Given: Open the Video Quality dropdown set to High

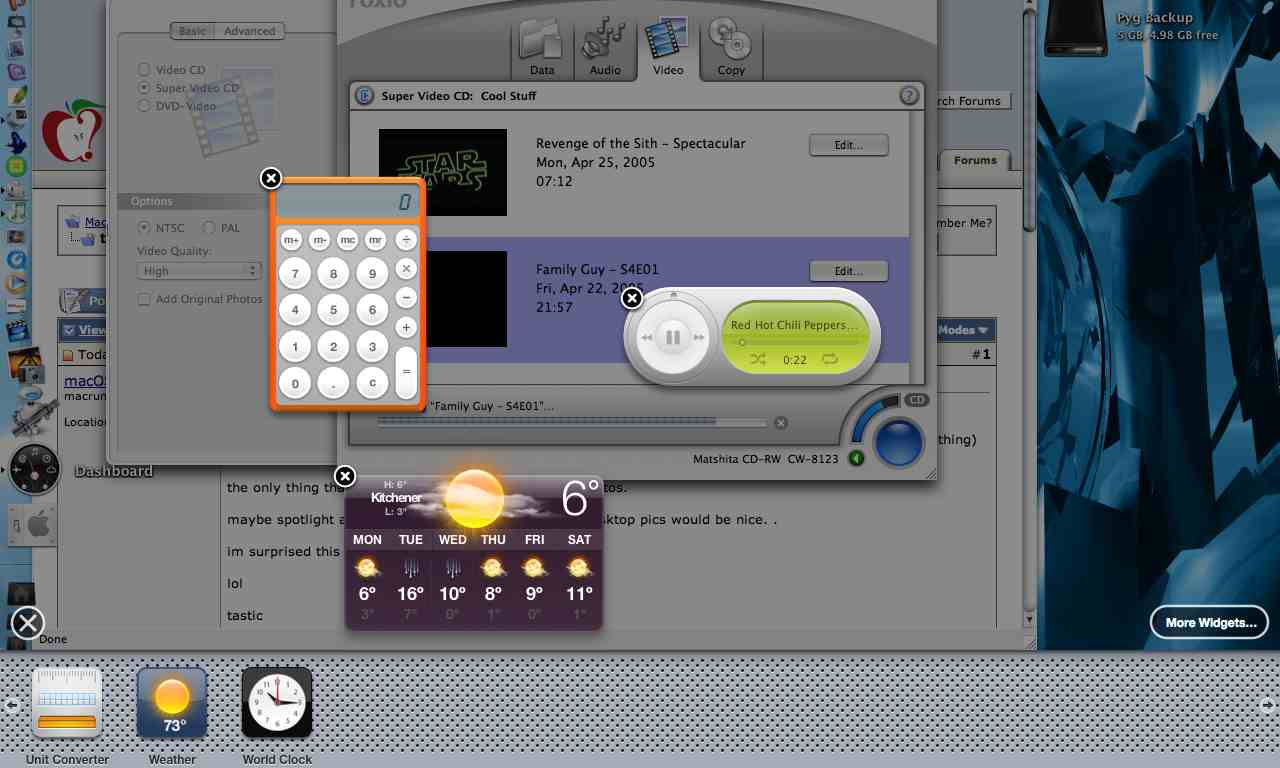Looking at the screenshot, I should point(198,271).
